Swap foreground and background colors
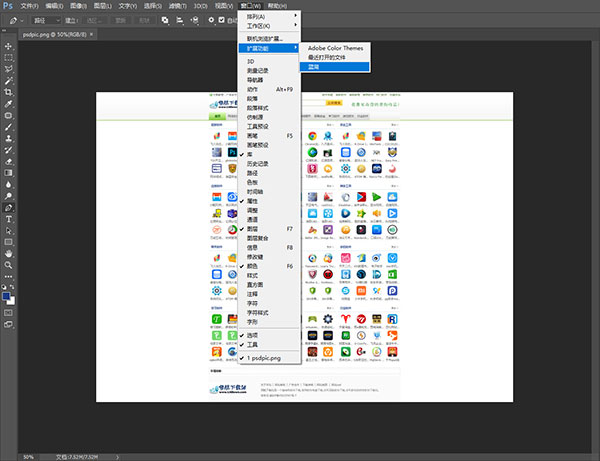The image size is (600, 461). pos(12,287)
